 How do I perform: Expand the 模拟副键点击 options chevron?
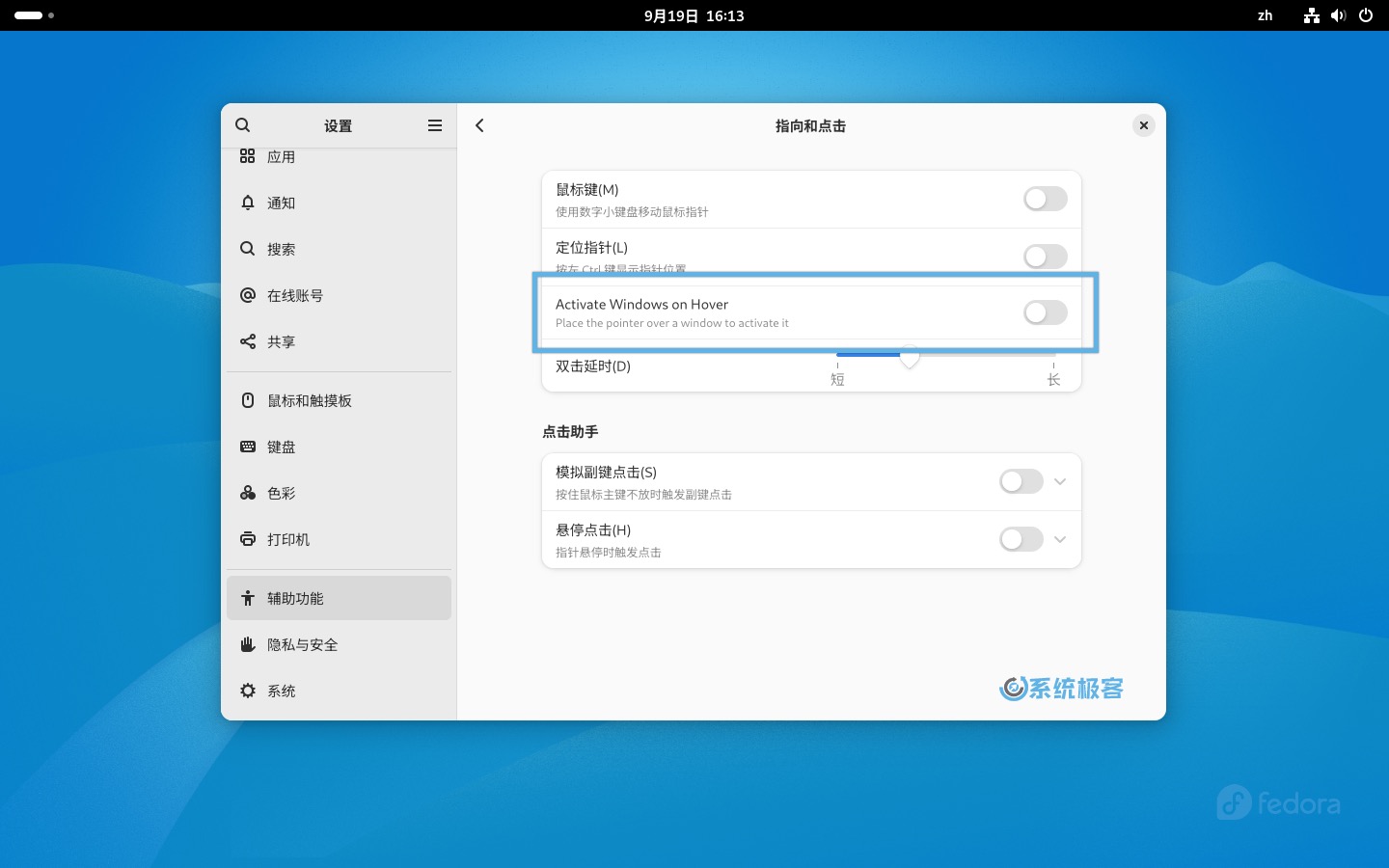click(x=1060, y=481)
